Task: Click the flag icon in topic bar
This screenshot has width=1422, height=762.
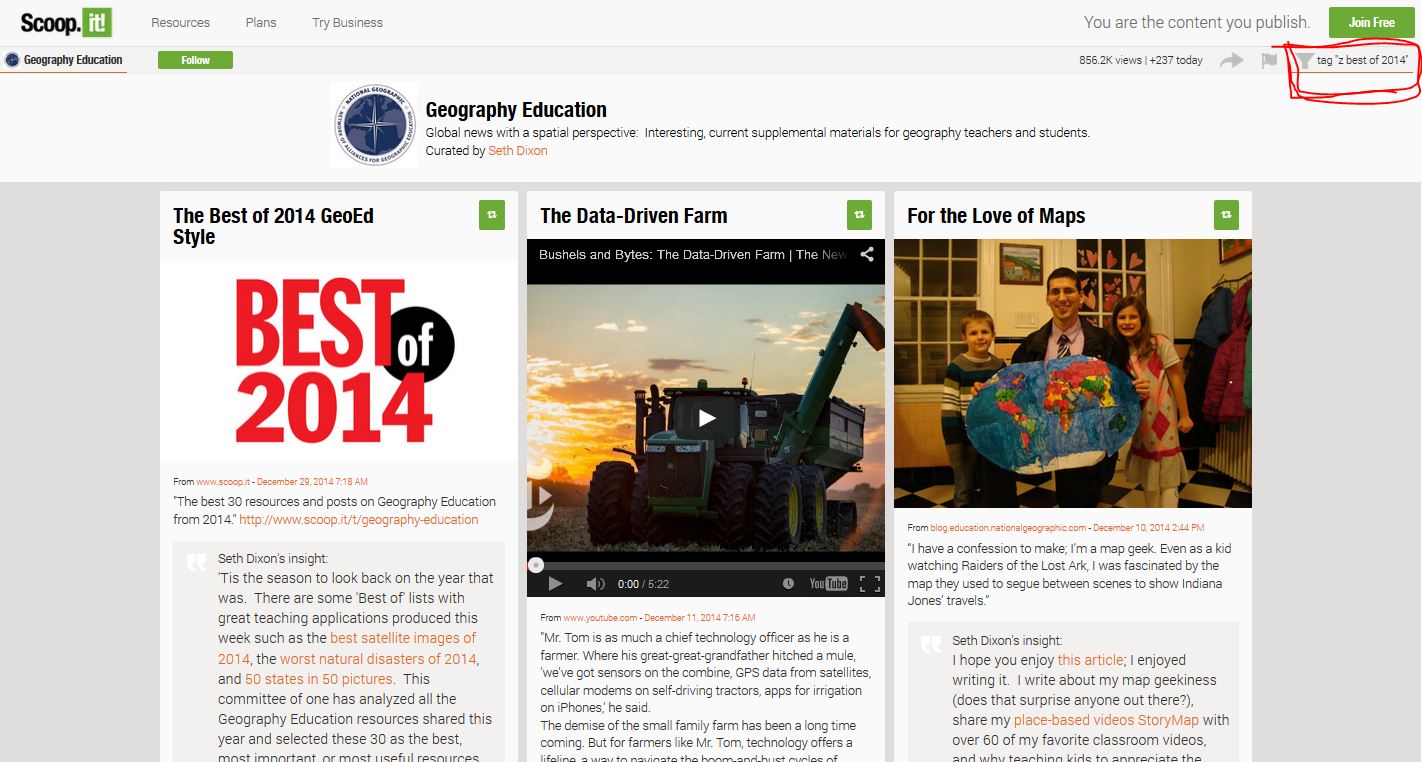Action: 1269,61
